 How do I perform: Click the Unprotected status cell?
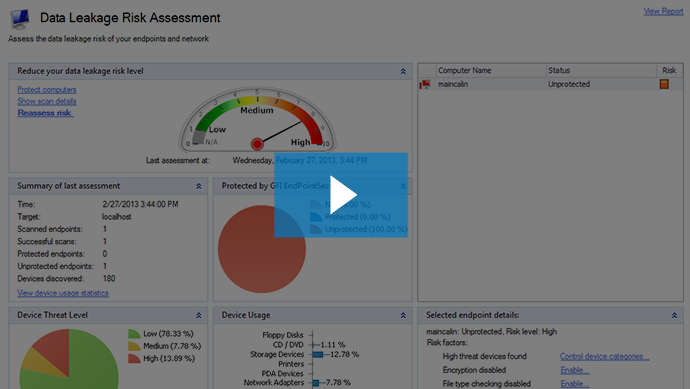tap(569, 84)
